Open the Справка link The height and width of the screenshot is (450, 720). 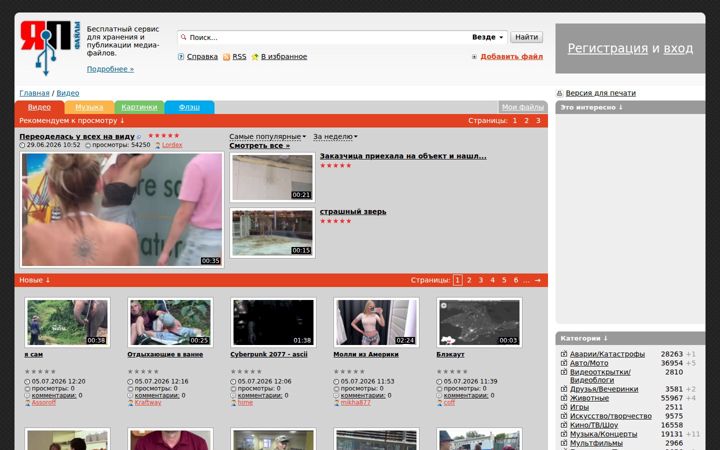tap(202, 57)
